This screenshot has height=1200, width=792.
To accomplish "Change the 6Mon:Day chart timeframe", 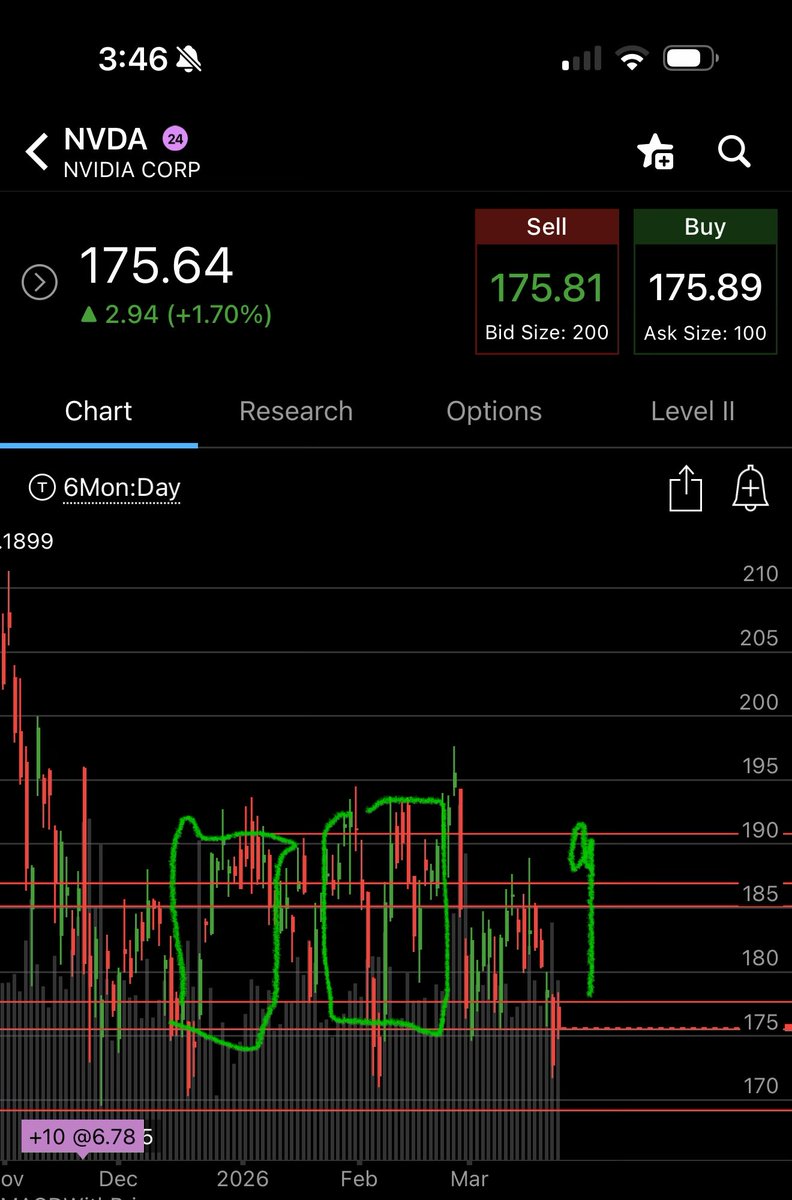I will point(121,488).
